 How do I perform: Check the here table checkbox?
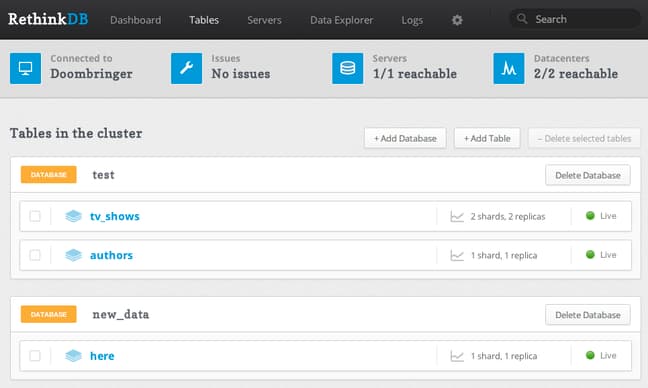(35, 356)
